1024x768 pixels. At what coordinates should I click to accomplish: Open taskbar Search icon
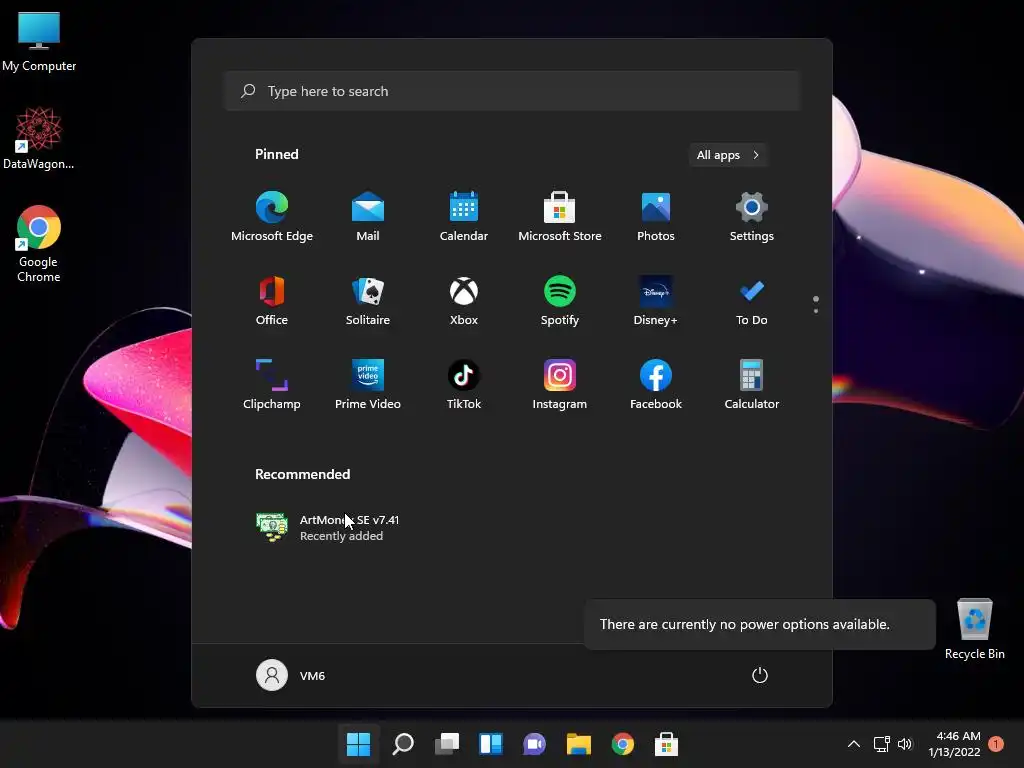pyautogui.click(x=403, y=744)
